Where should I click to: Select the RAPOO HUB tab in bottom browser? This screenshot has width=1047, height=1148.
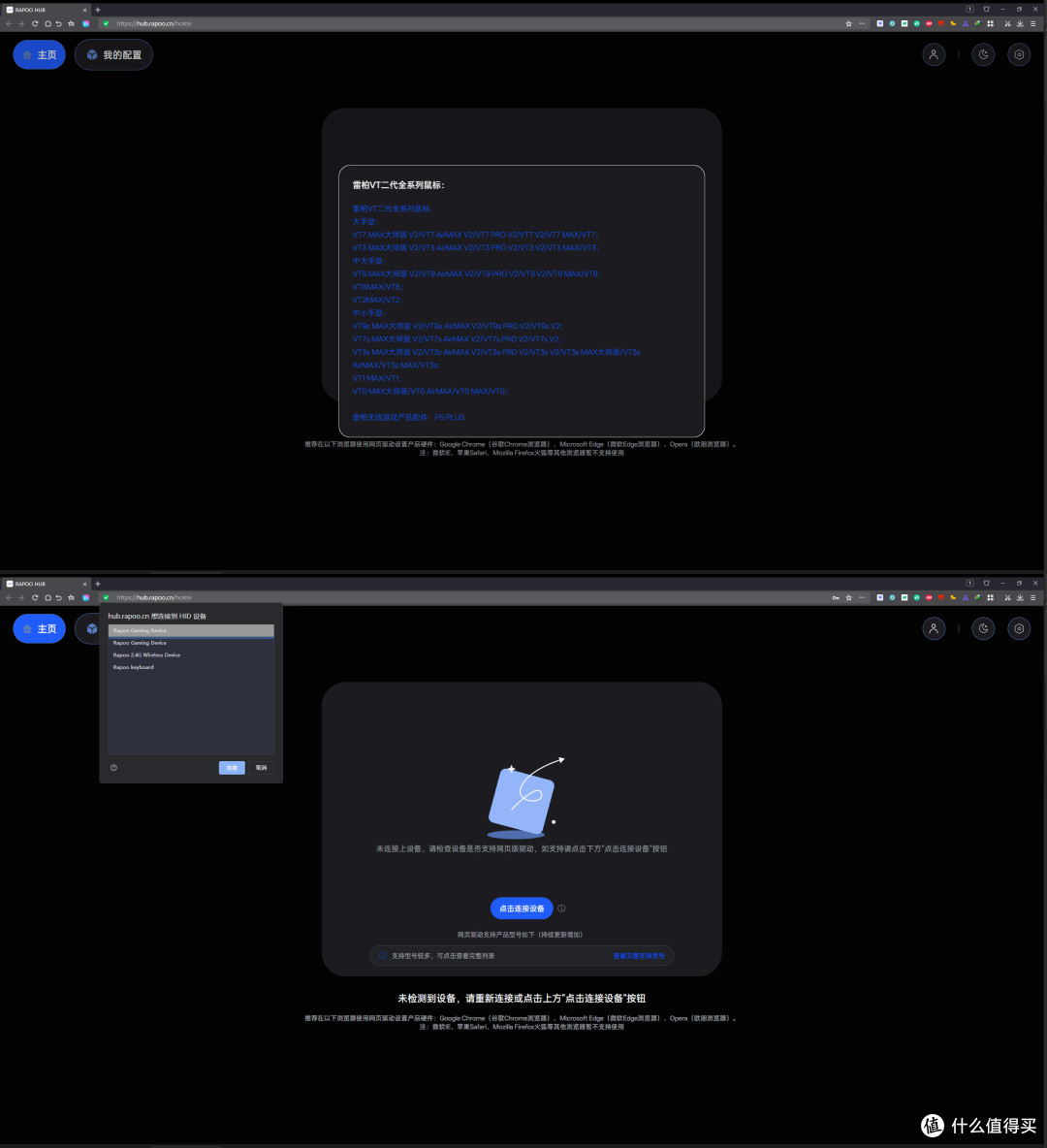tap(46, 584)
